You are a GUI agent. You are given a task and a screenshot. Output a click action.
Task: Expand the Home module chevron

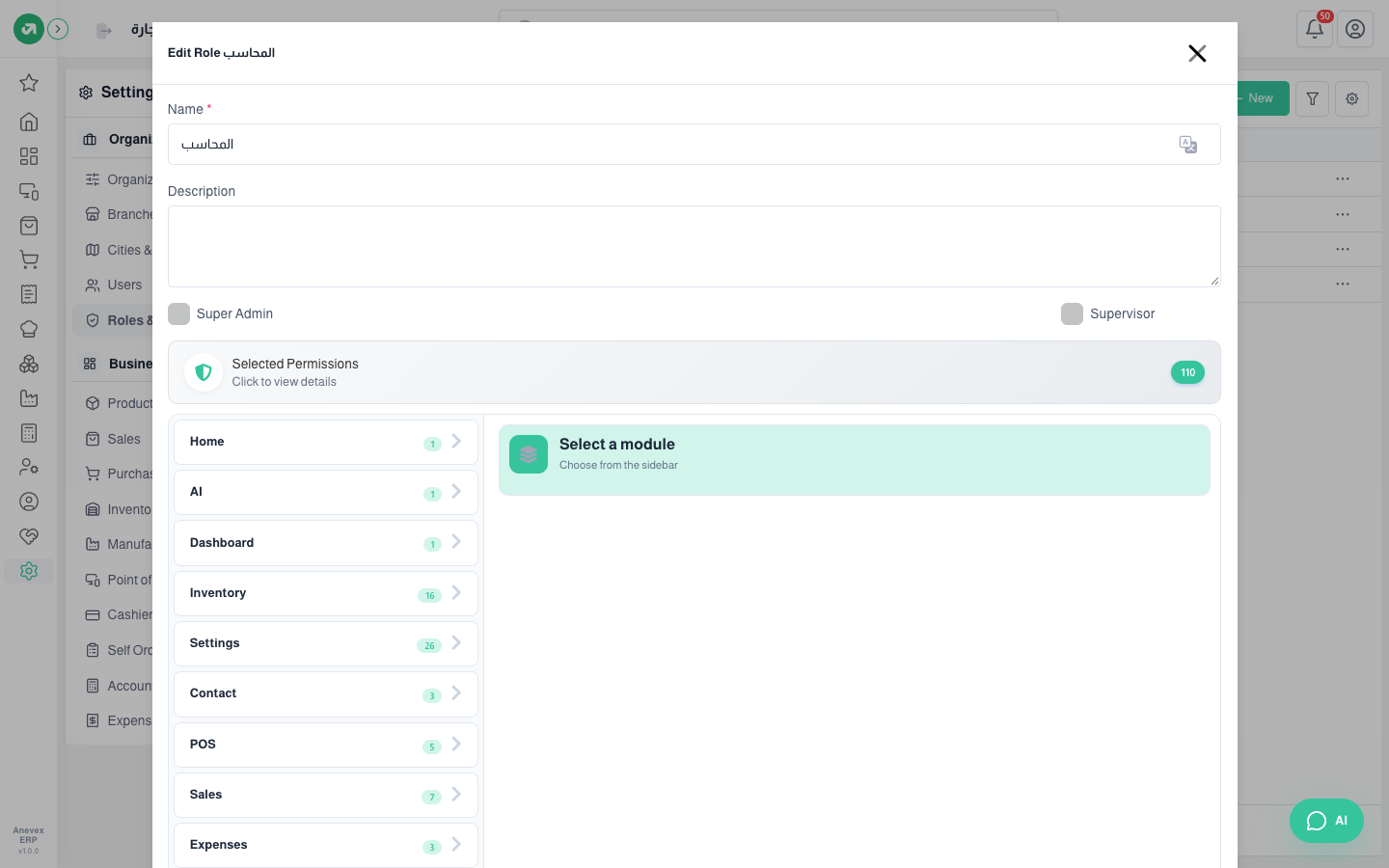(456, 441)
